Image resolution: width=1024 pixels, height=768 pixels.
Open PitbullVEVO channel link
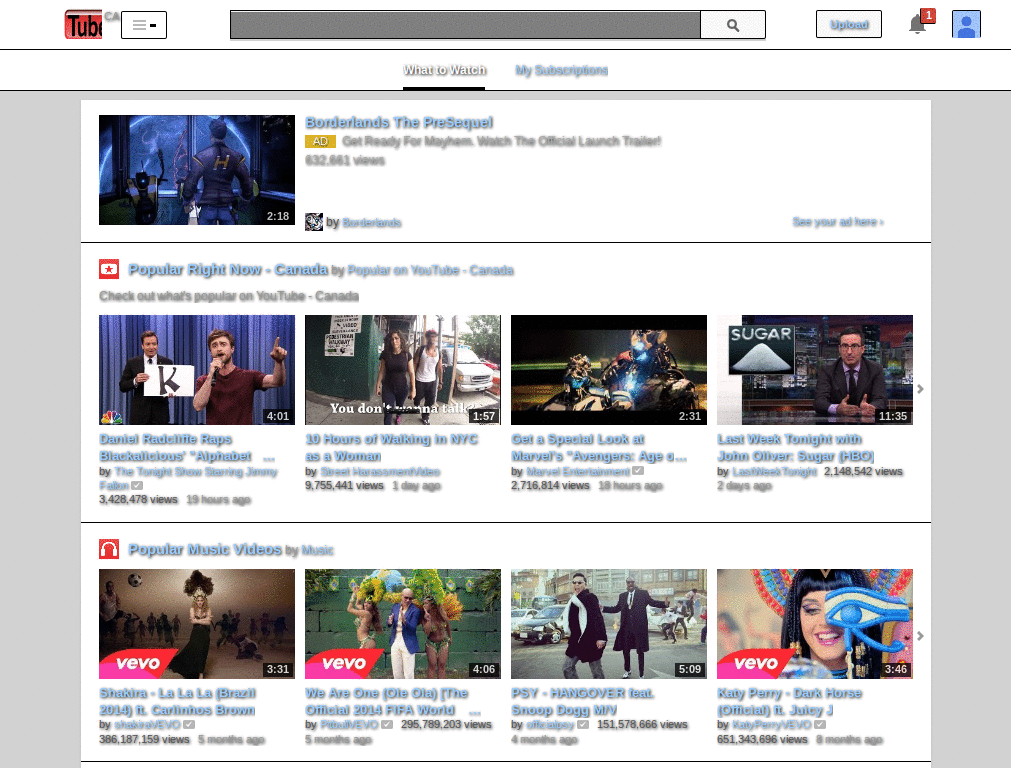click(x=349, y=725)
